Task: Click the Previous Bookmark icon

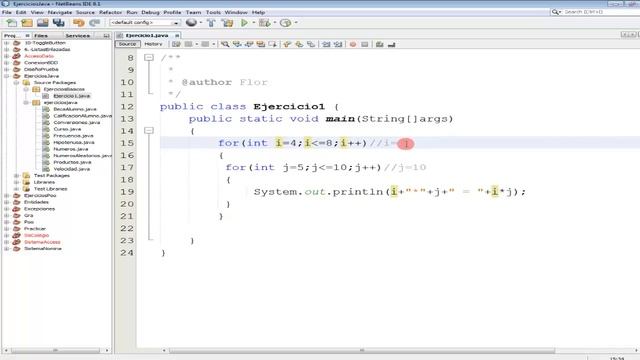Action: [x=287, y=44]
